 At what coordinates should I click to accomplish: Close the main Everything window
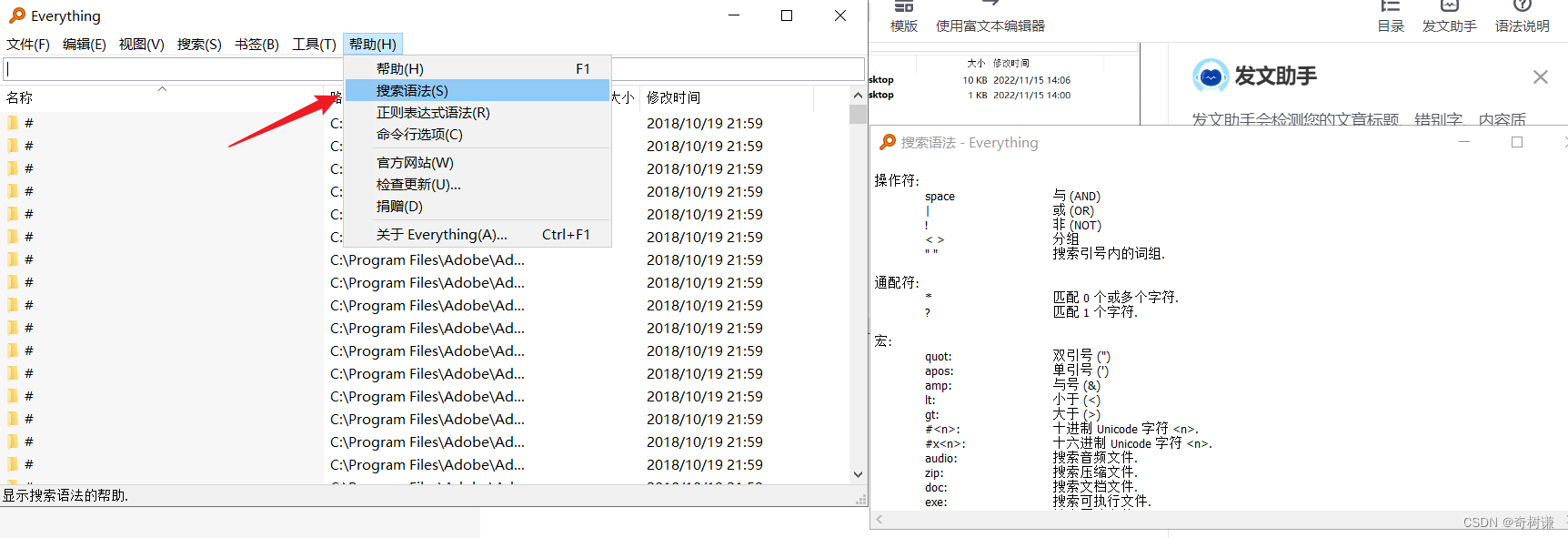pos(840,15)
